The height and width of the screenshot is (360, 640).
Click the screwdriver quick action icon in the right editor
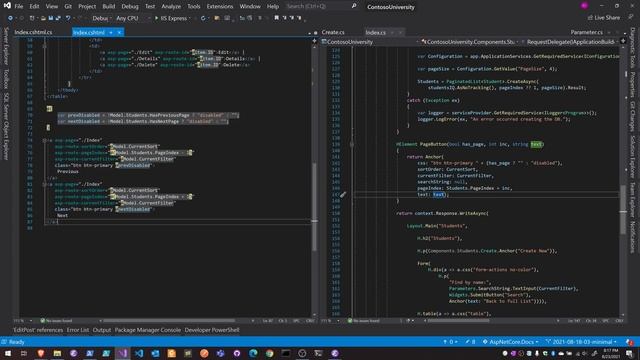[343, 195]
